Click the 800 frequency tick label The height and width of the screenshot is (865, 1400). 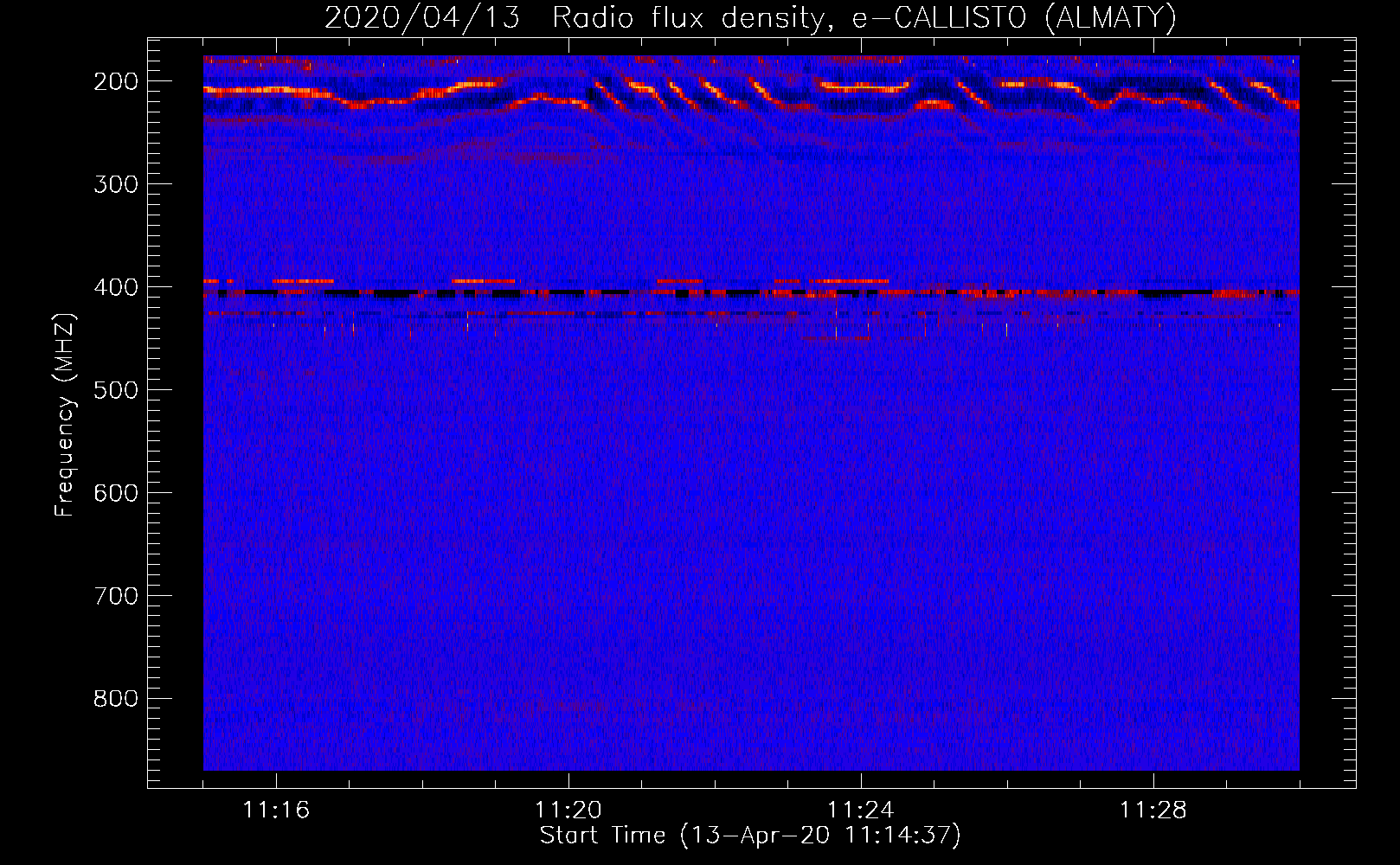[x=115, y=699]
